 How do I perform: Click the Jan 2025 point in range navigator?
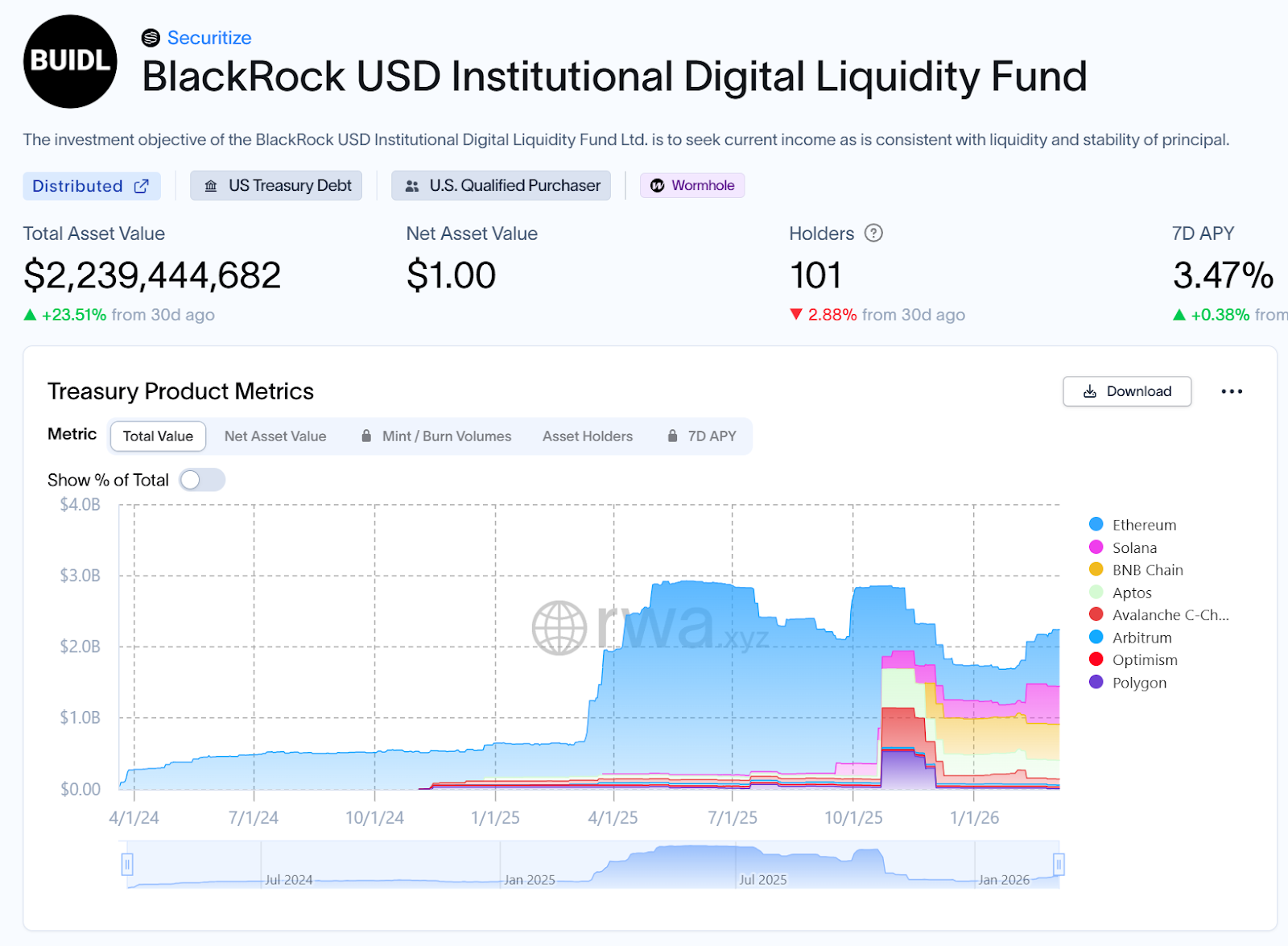pyautogui.click(x=529, y=880)
